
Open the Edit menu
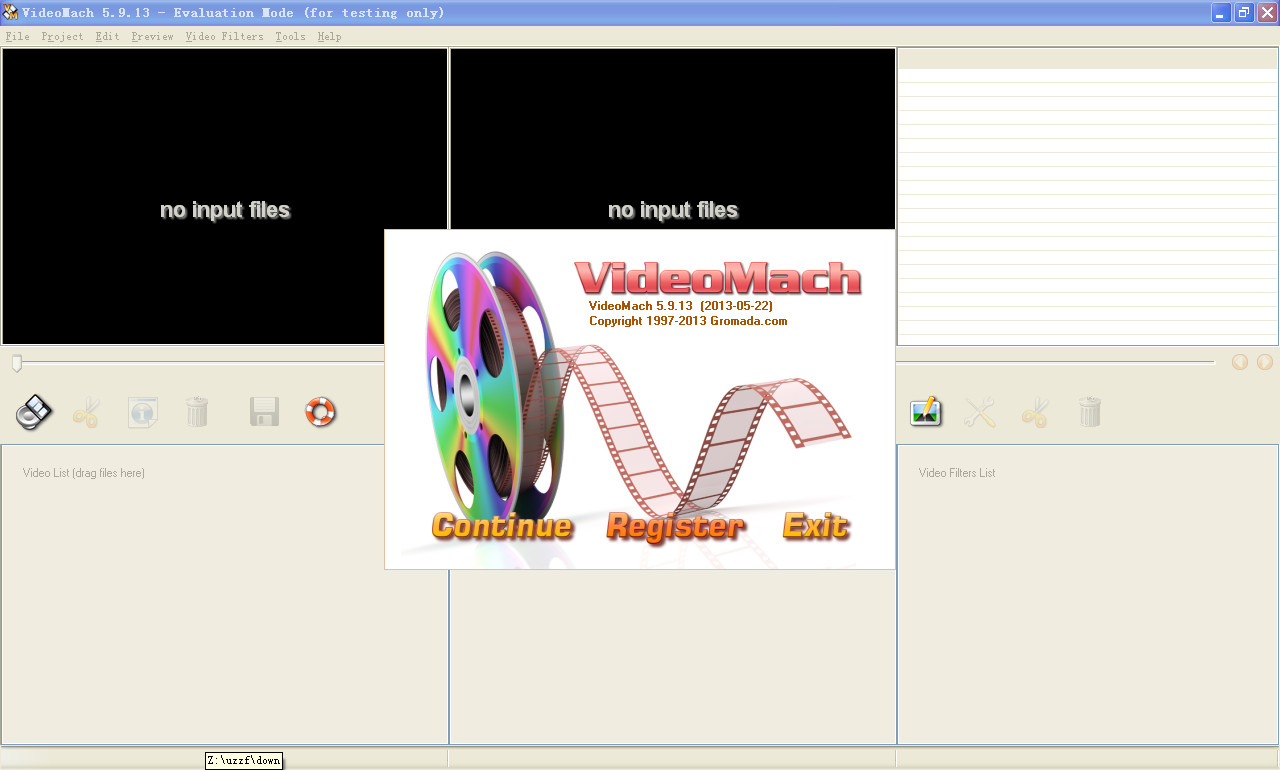point(107,36)
